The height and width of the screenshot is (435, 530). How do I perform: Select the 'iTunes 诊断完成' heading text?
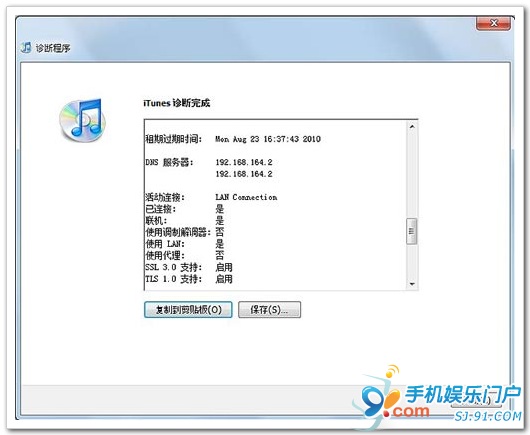click(x=177, y=103)
